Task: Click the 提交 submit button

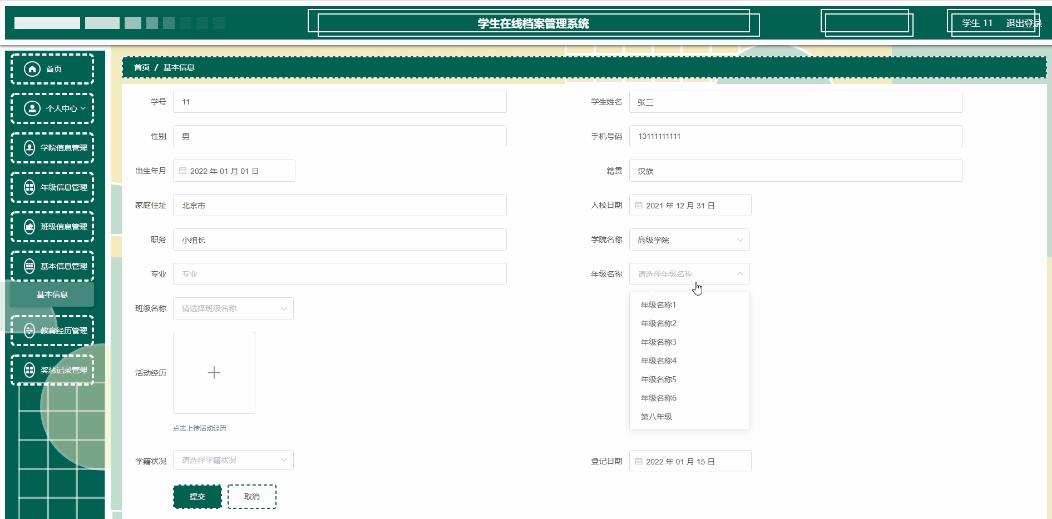Action: (197, 497)
